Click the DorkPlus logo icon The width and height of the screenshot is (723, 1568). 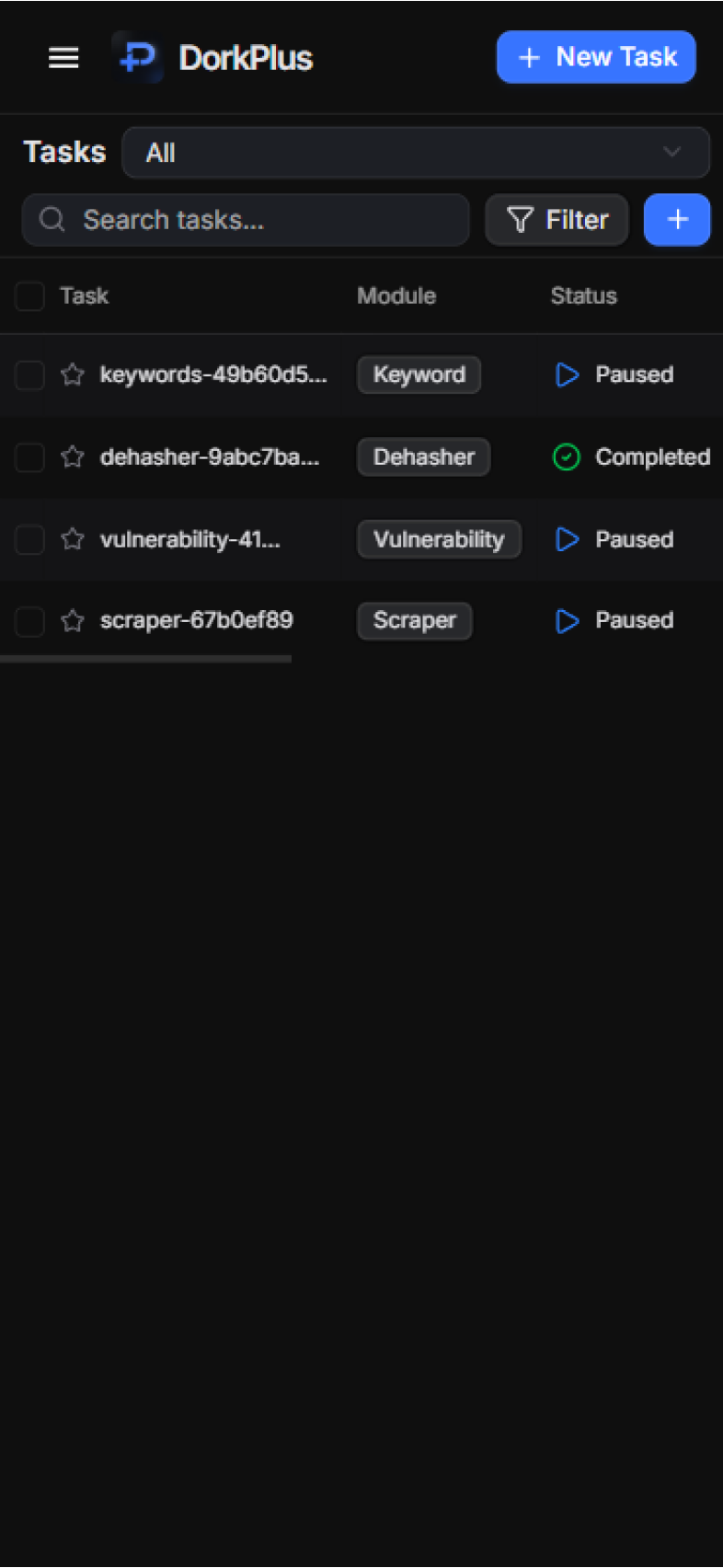coord(138,58)
